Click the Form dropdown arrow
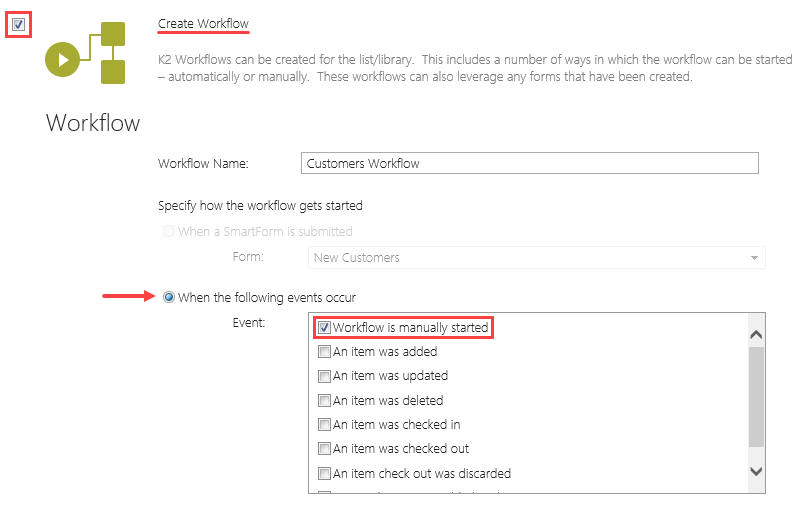Viewport: 800px width, 506px height. click(x=753, y=258)
